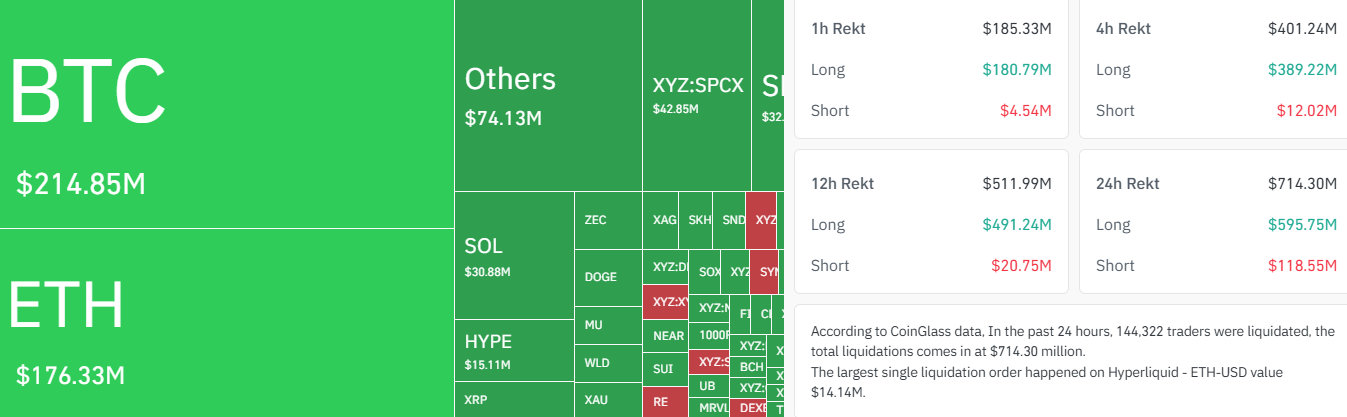
Task: Click the BTC amount $214.85M
Action: pos(81,184)
